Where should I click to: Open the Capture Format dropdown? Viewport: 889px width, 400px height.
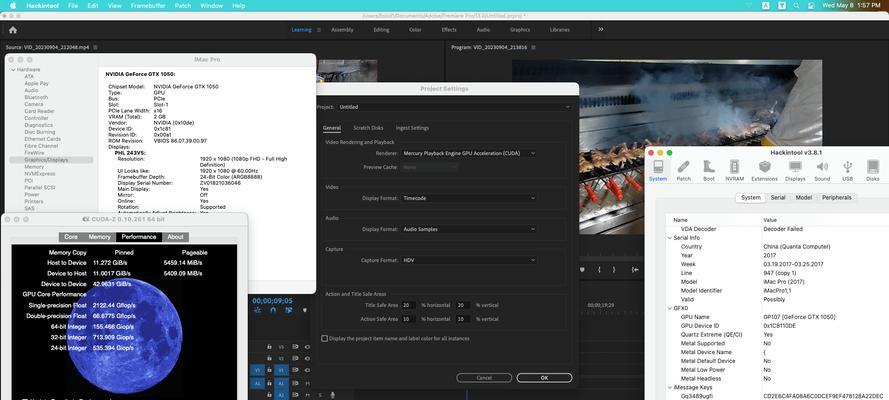click(469, 260)
